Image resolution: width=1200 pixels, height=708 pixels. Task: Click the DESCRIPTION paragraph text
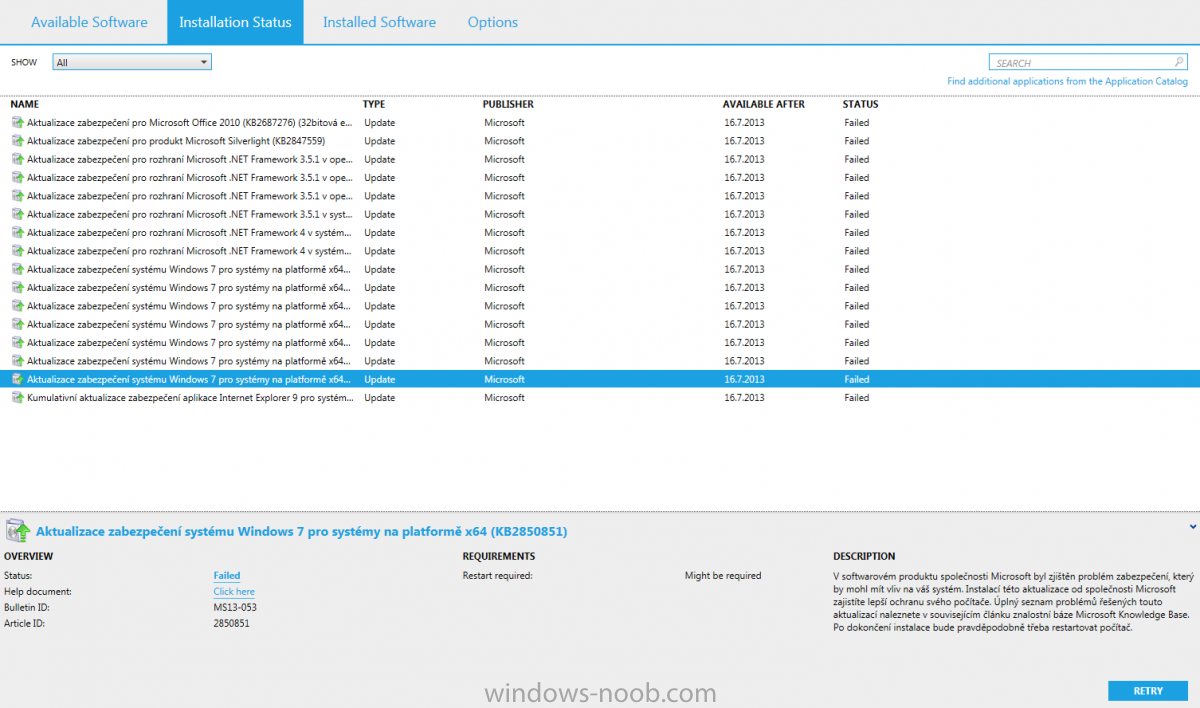pos(1014,602)
